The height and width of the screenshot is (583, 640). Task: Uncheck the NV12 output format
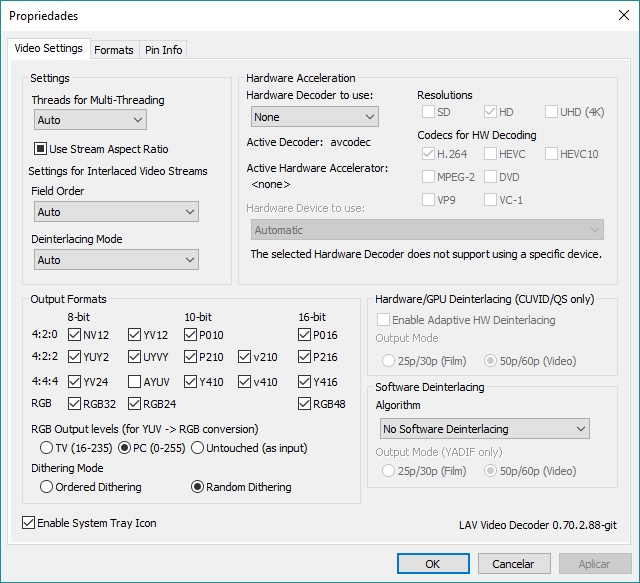click(75, 335)
